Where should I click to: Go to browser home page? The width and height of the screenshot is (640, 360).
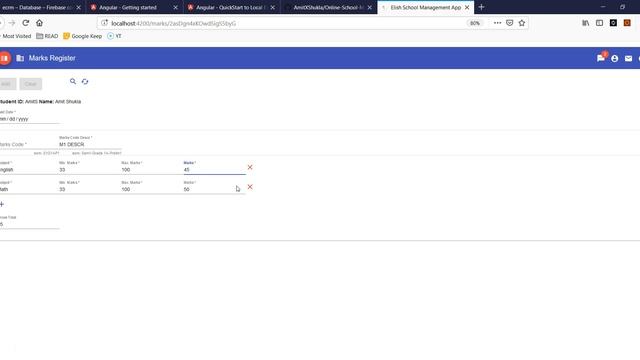click(x=39, y=23)
